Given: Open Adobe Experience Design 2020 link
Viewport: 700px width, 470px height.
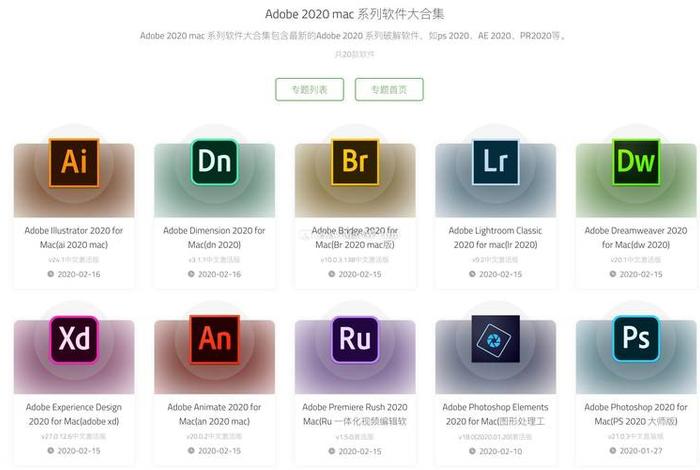Looking at the screenshot, I should (74, 414).
